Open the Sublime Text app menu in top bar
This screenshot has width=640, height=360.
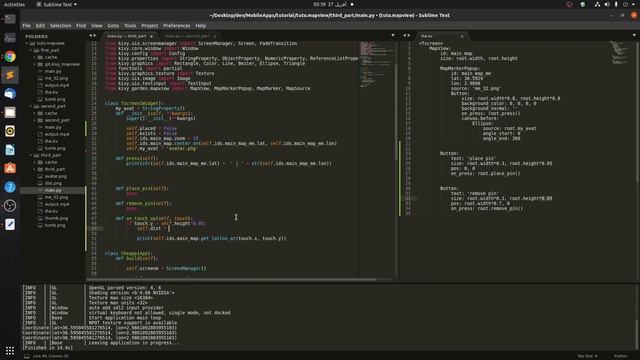[57, 4]
